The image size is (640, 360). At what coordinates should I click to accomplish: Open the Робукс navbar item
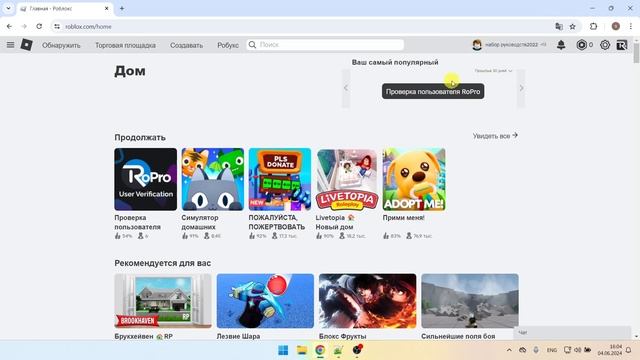[228, 45]
